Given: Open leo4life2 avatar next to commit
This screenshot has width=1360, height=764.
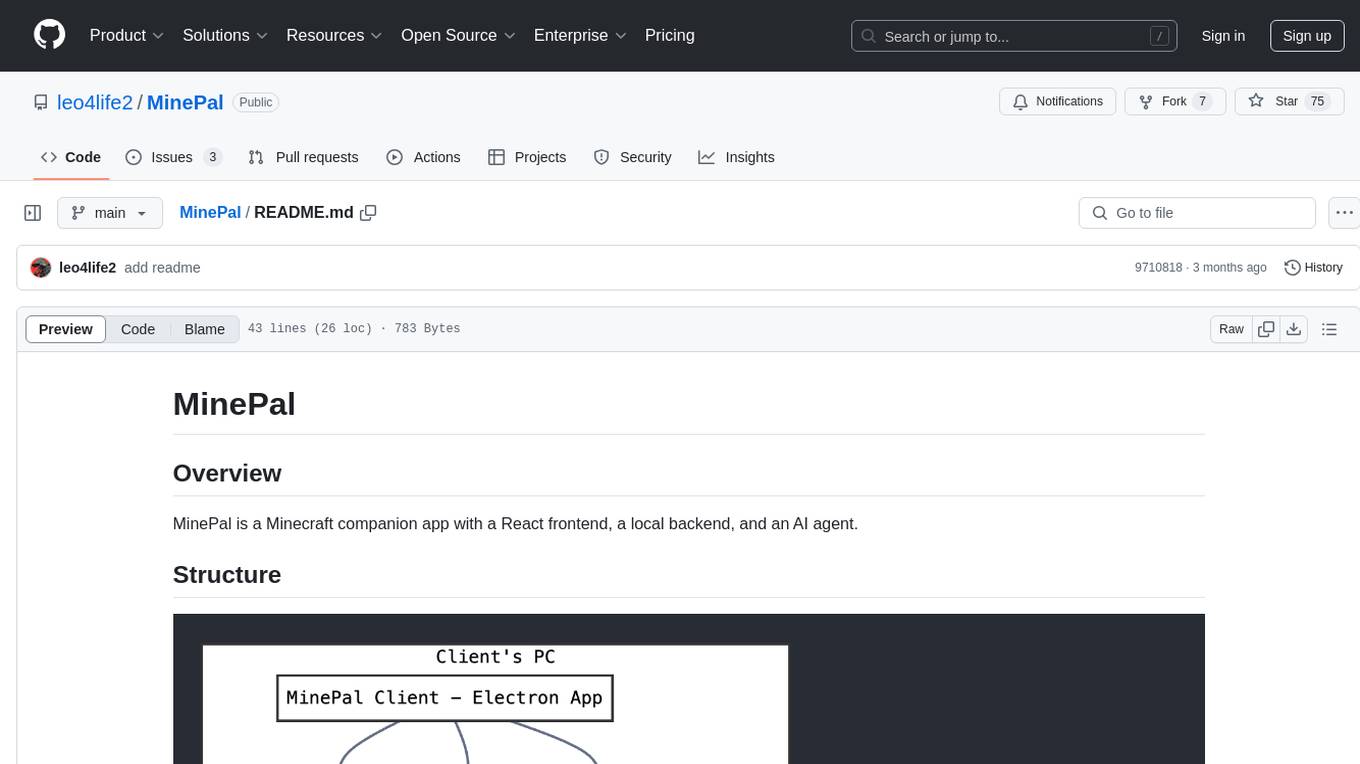Looking at the screenshot, I should pos(41,268).
